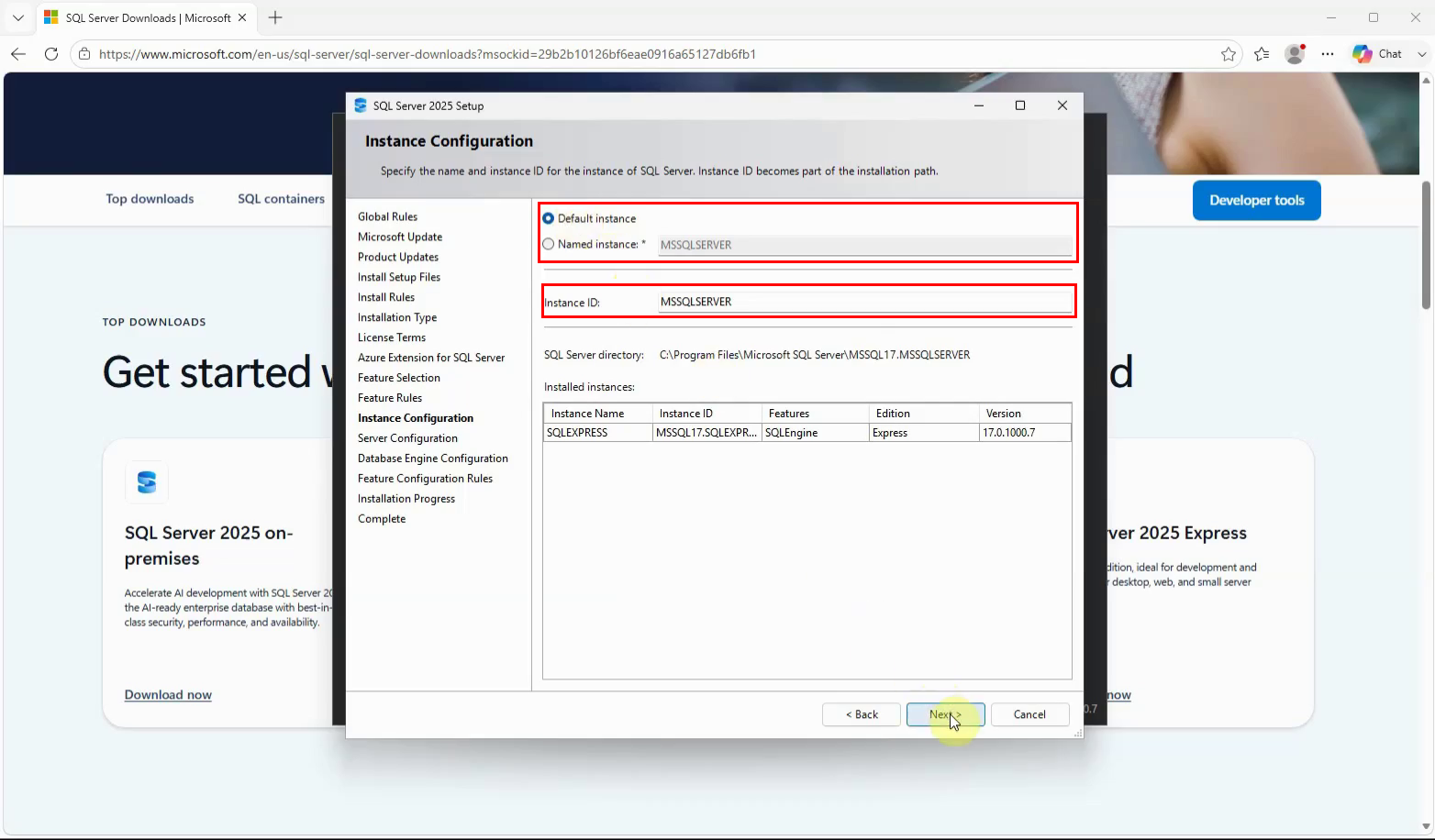
Task: Click the Named instance text field
Action: 864,245
